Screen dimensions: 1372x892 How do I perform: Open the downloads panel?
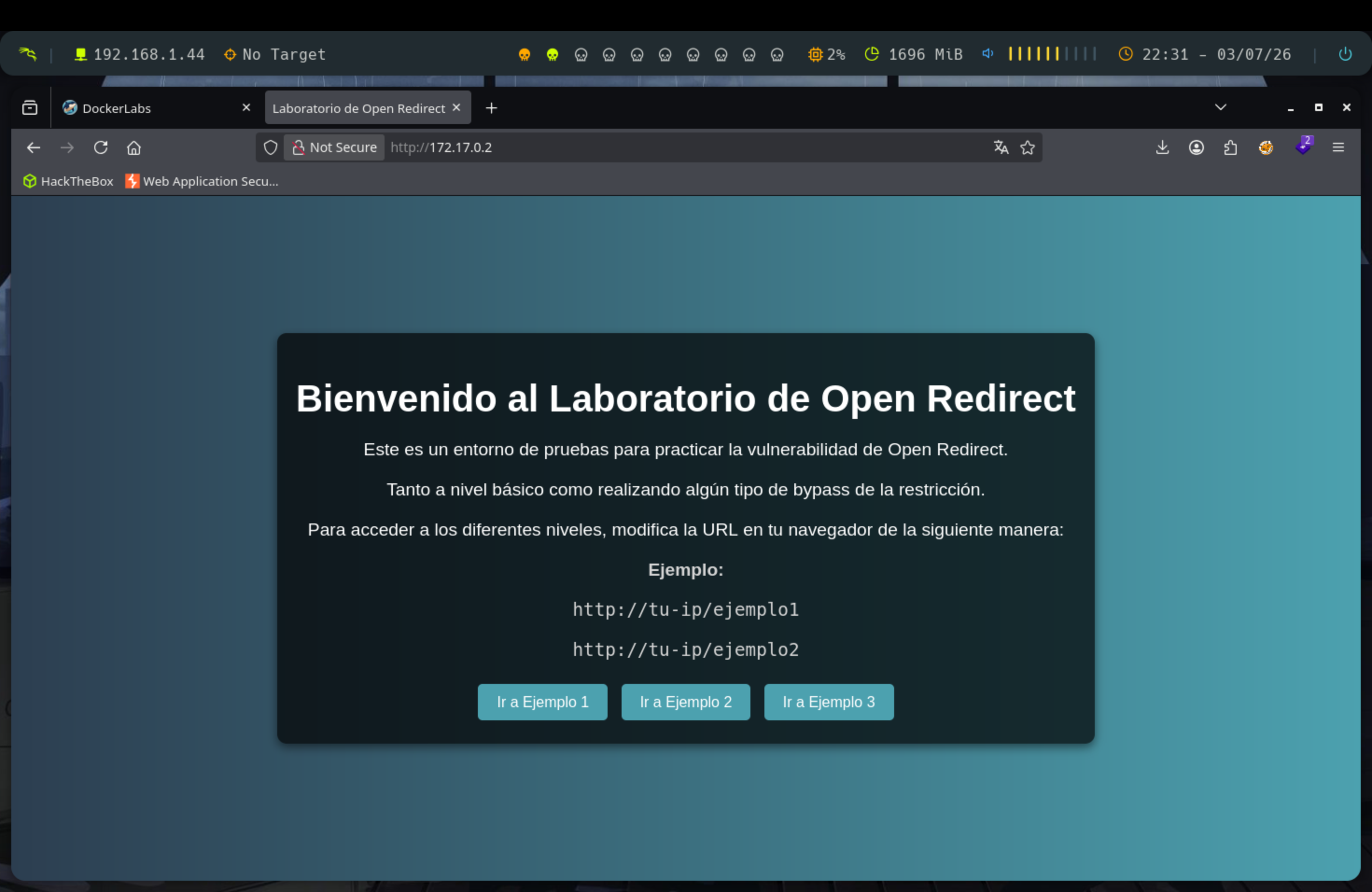1162,147
